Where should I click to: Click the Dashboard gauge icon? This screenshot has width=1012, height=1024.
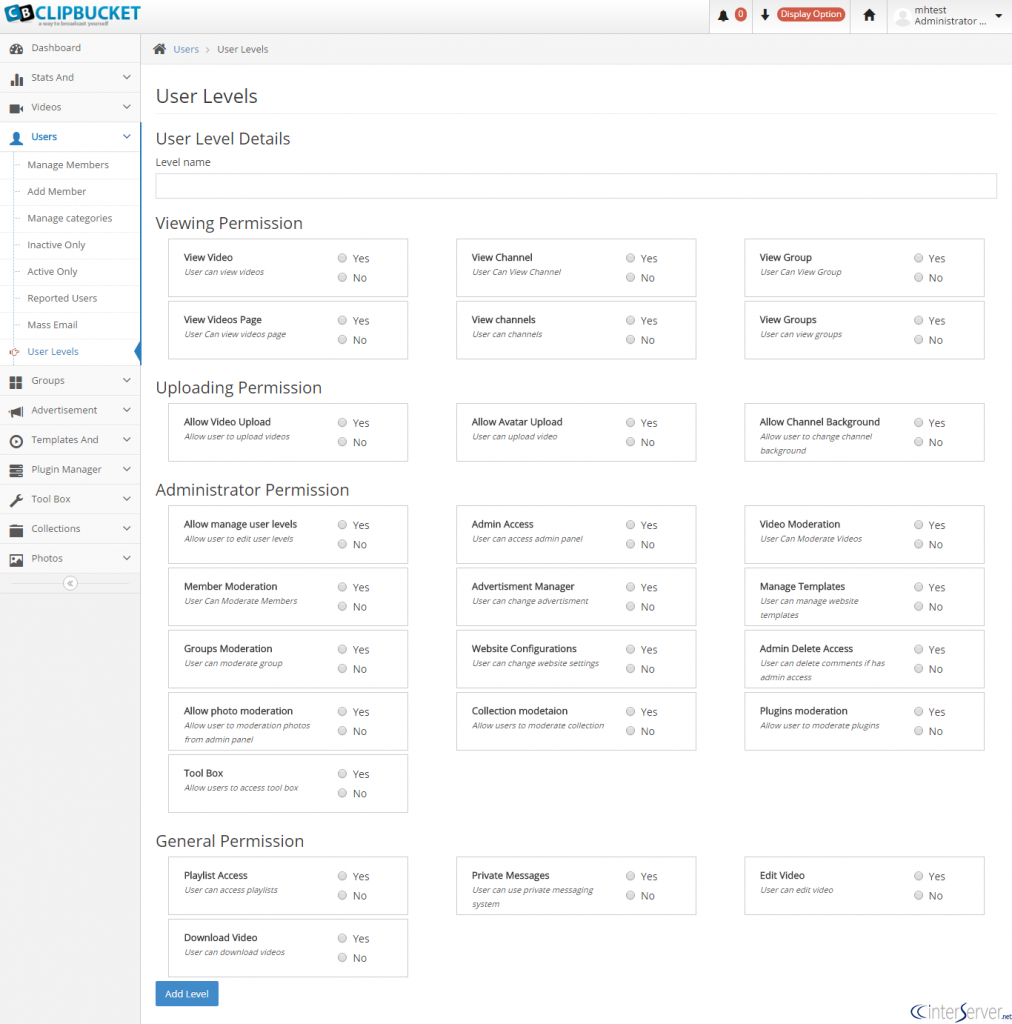pyautogui.click(x=16, y=48)
